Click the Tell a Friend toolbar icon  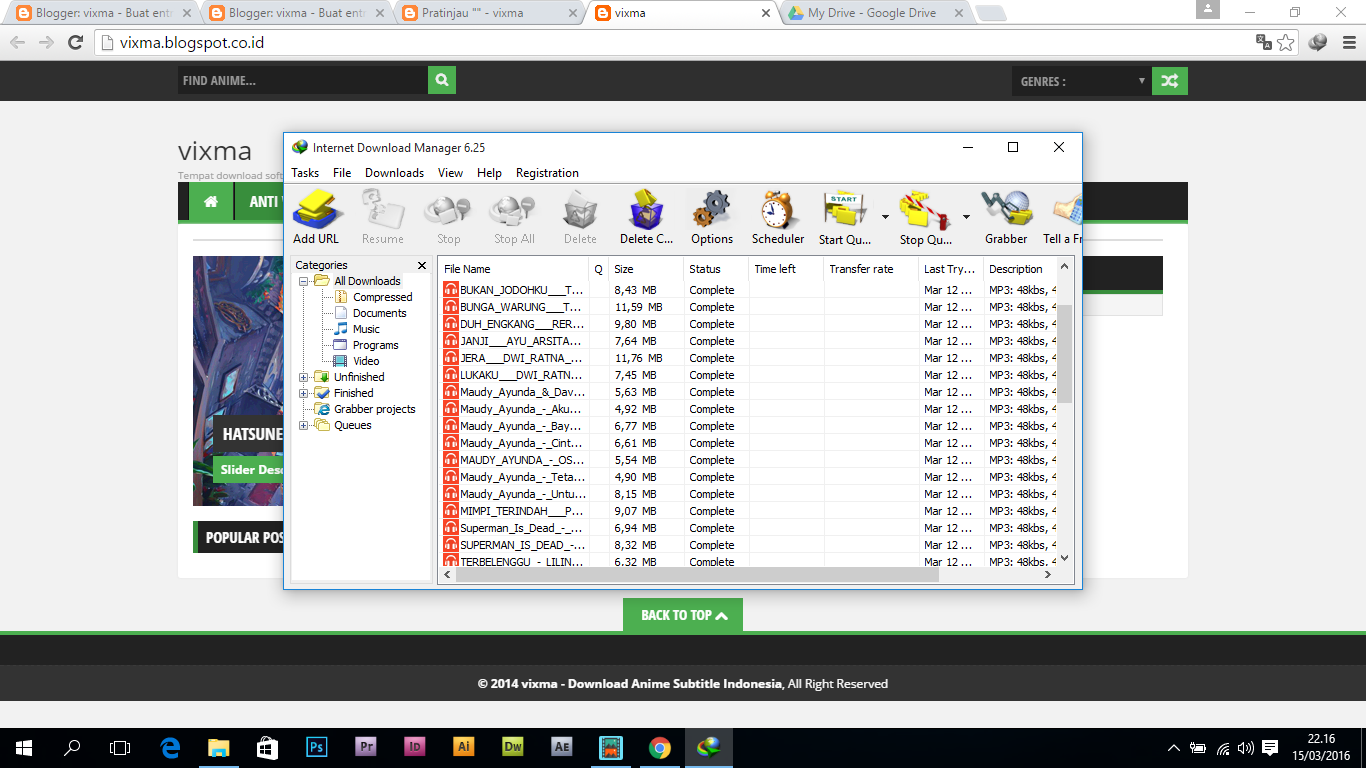[x=1068, y=209]
